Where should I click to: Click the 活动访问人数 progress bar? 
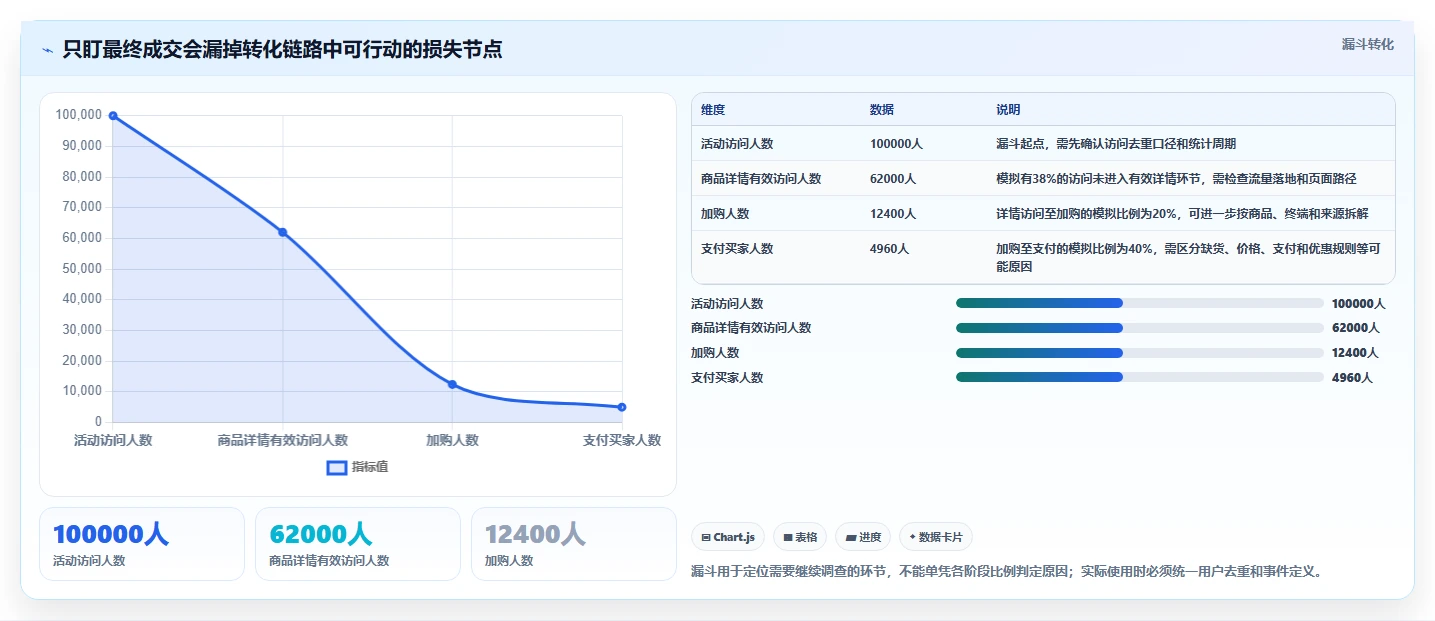coord(1140,303)
